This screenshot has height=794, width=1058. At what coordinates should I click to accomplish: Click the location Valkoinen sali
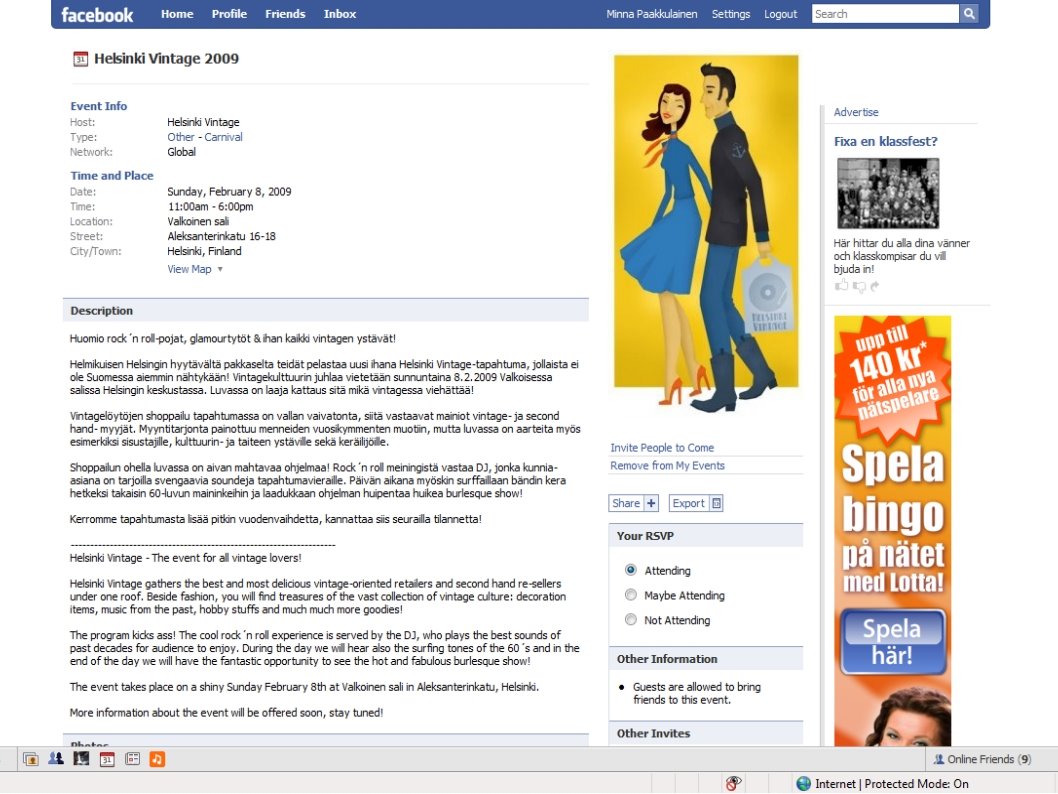[198, 221]
